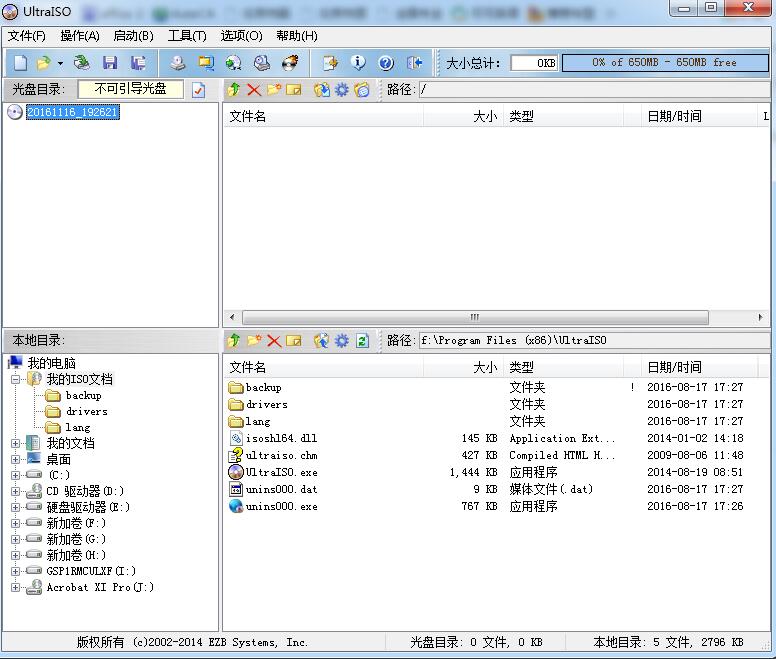Click the Convert image format icon
776x659 pixels.
point(233,63)
